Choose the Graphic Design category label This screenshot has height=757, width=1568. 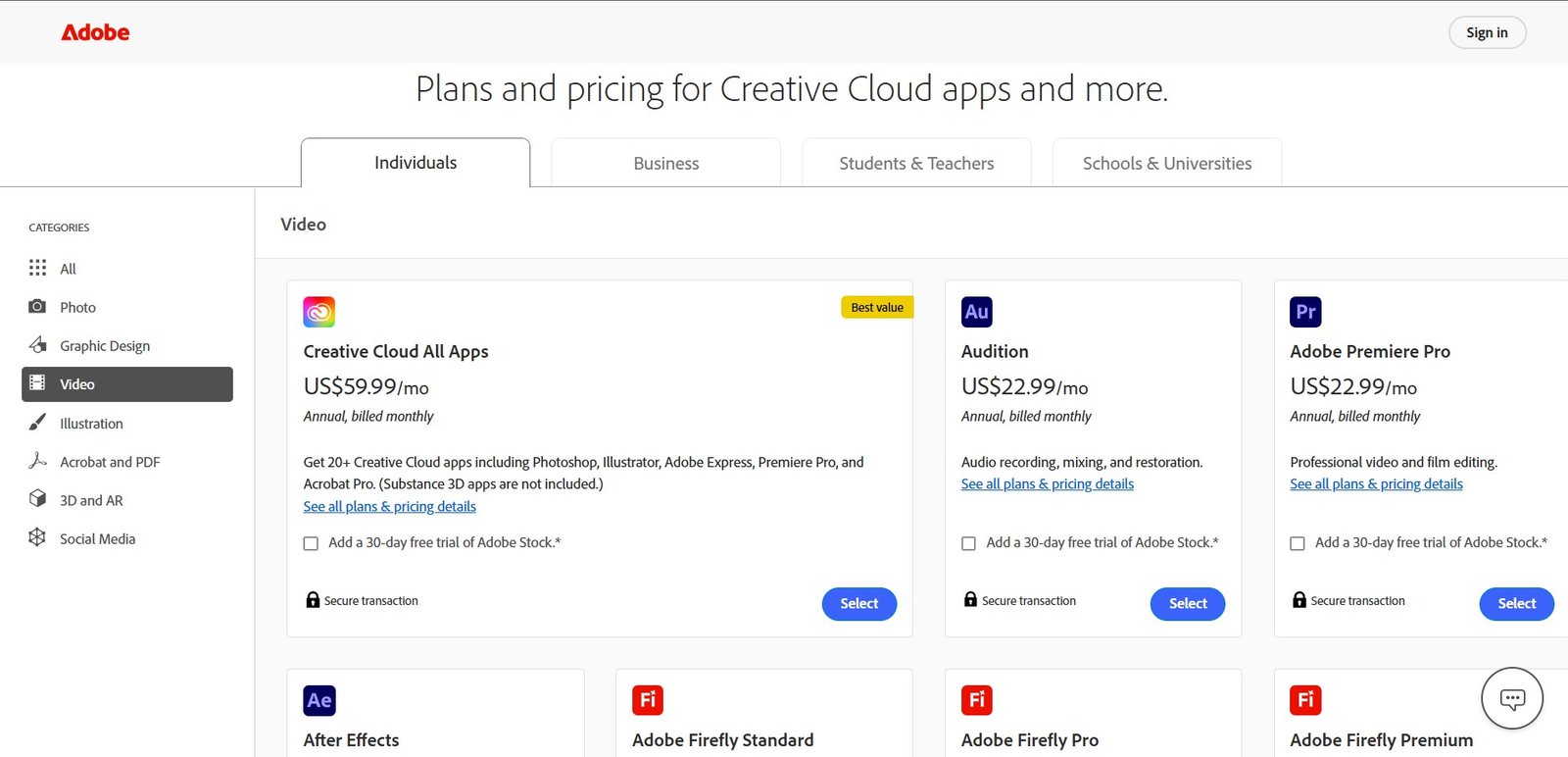(x=105, y=346)
